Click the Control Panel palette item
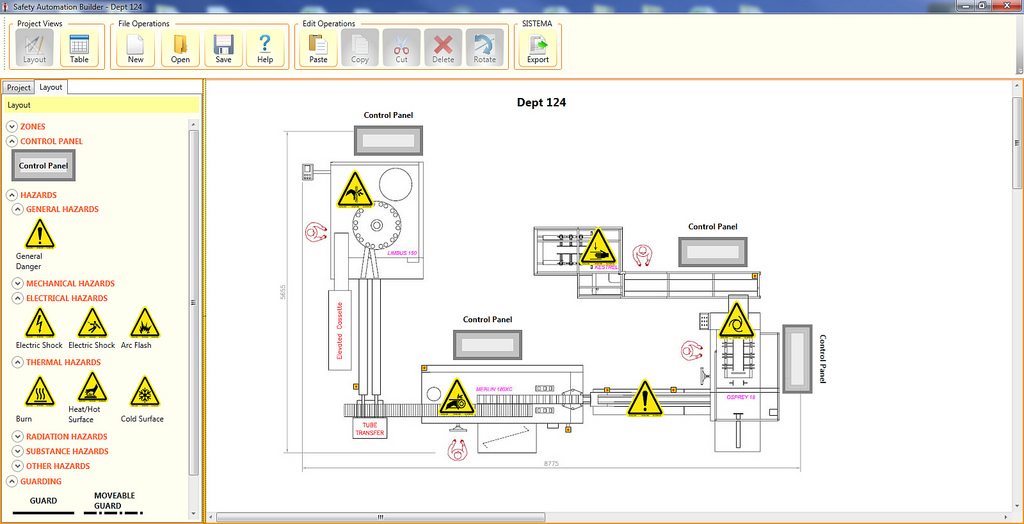The width and height of the screenshot is (1024, 524). (x=43, y=166)
